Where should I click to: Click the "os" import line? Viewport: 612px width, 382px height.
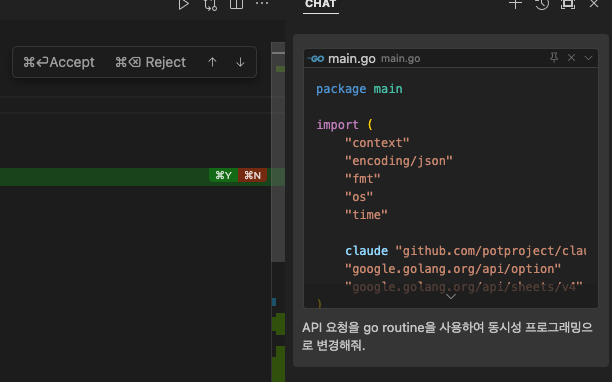tap(359, 196)
